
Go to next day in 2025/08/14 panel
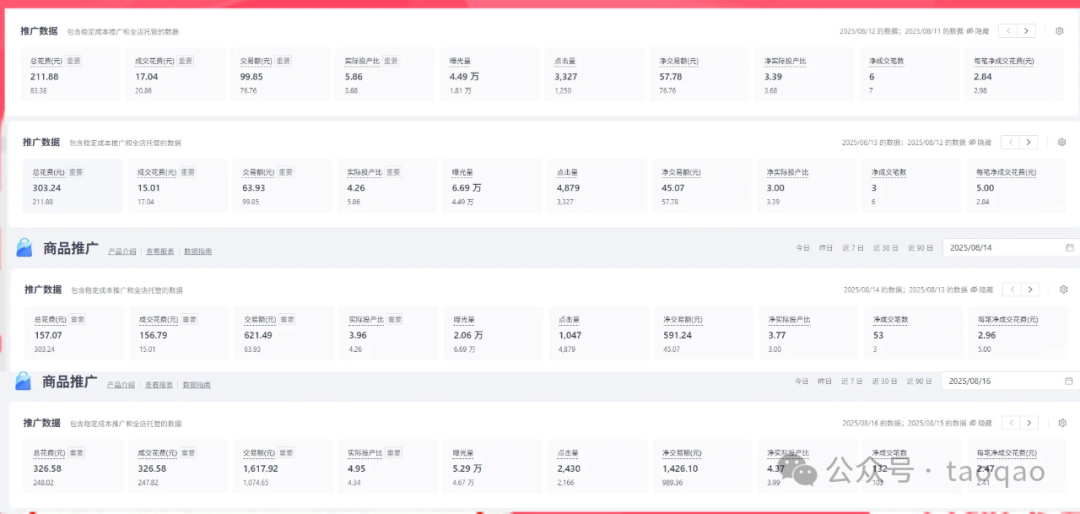point(1030,289)
